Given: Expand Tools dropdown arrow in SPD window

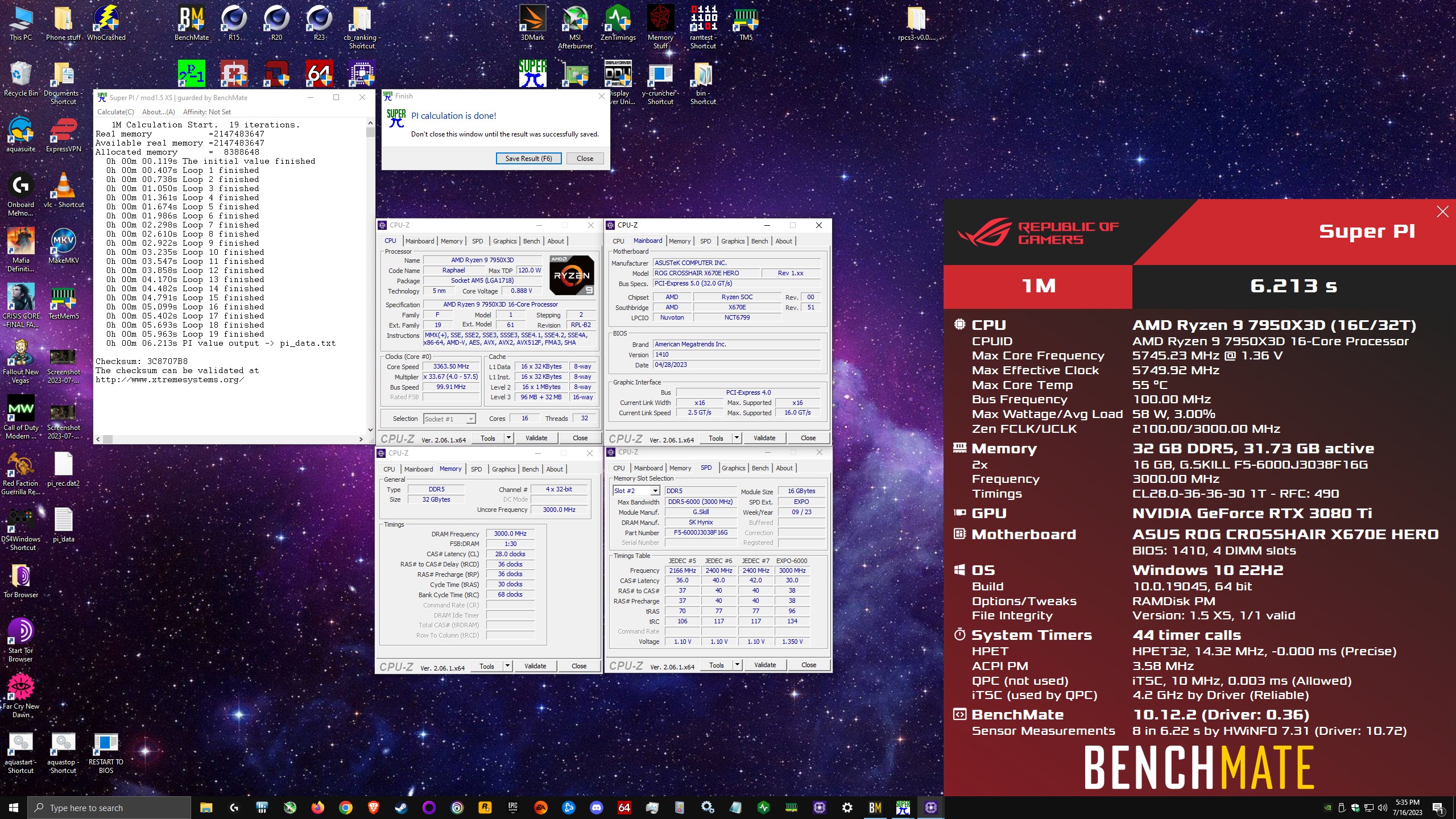Looking at the screenshot, I should (737, 665).
